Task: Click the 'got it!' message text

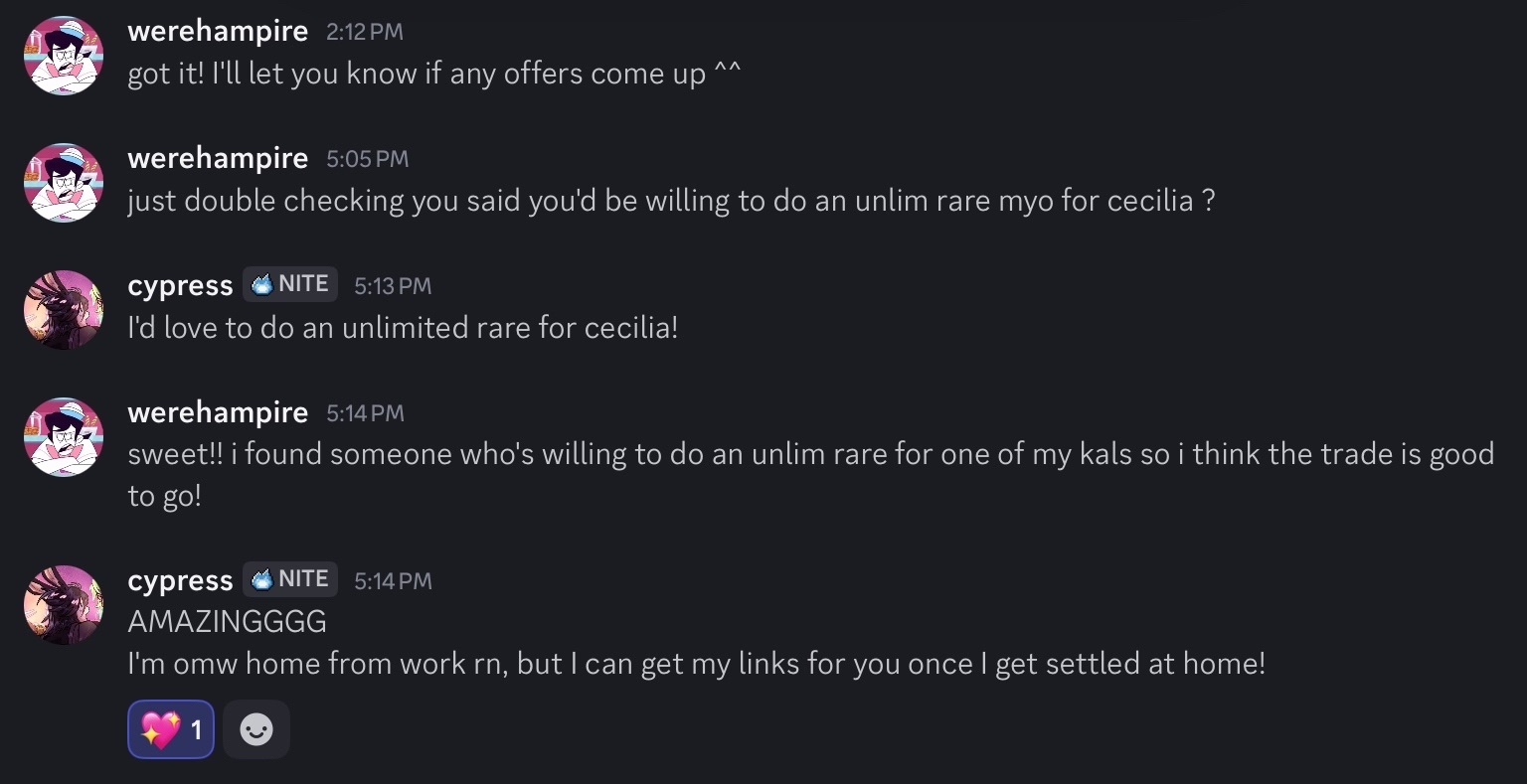Action: (434, 74)
